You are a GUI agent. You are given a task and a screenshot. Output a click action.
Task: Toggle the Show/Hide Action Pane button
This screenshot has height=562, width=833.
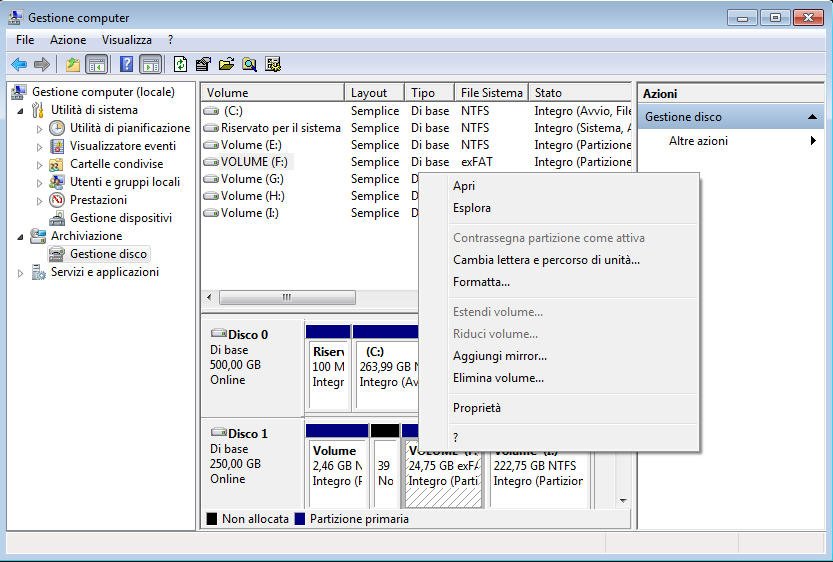151,65
